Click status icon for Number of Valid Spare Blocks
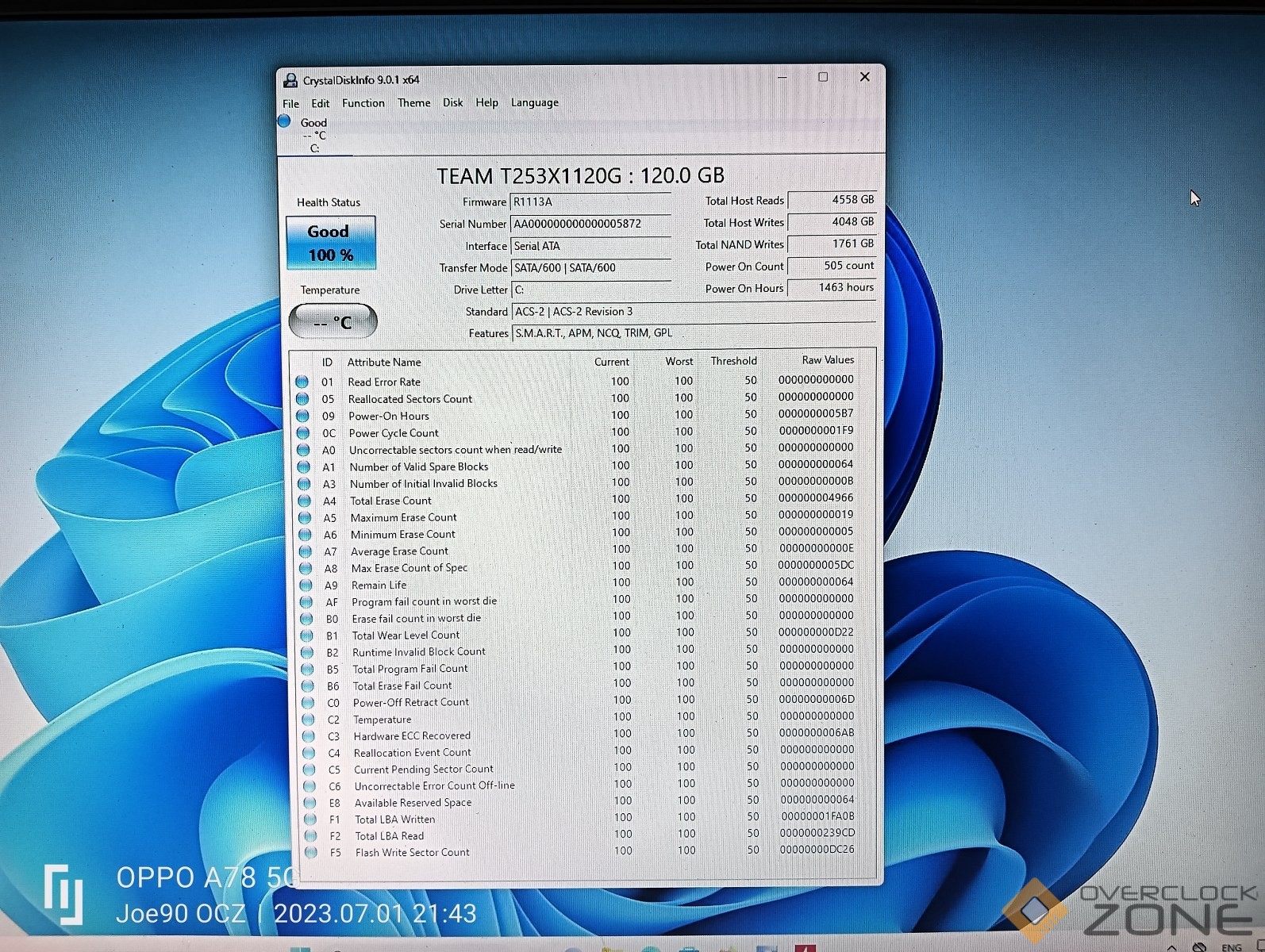 pyautogui.click(x=304, y=467)
